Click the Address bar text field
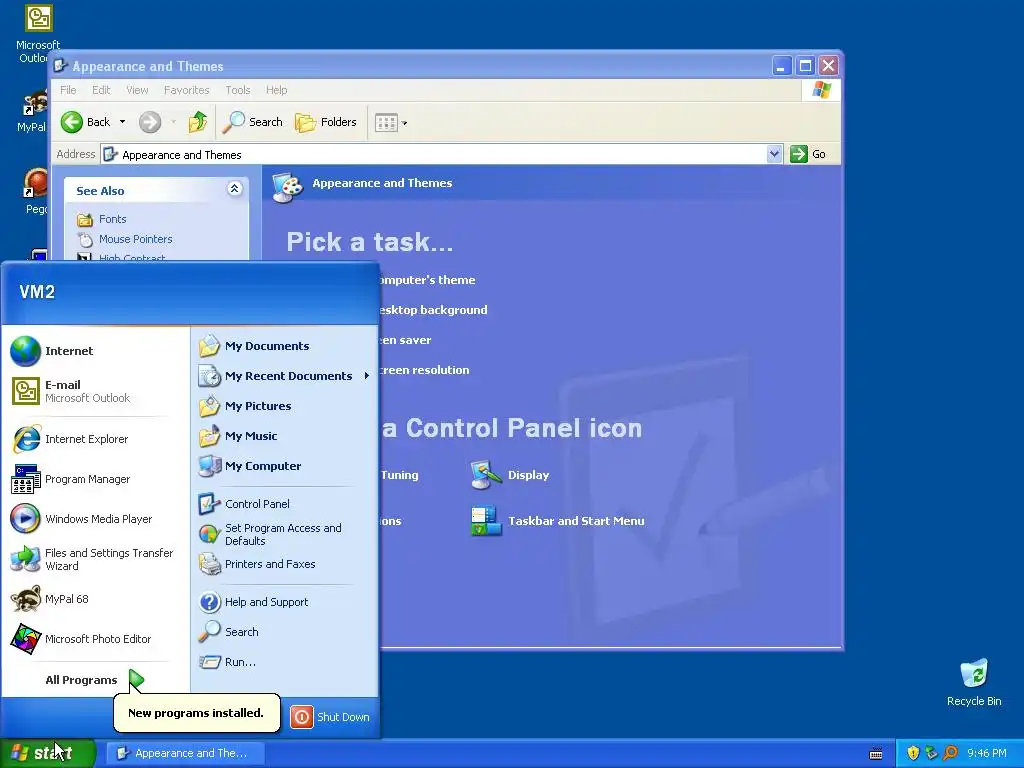Screen dimensions: 1024x768 point(434,154)
